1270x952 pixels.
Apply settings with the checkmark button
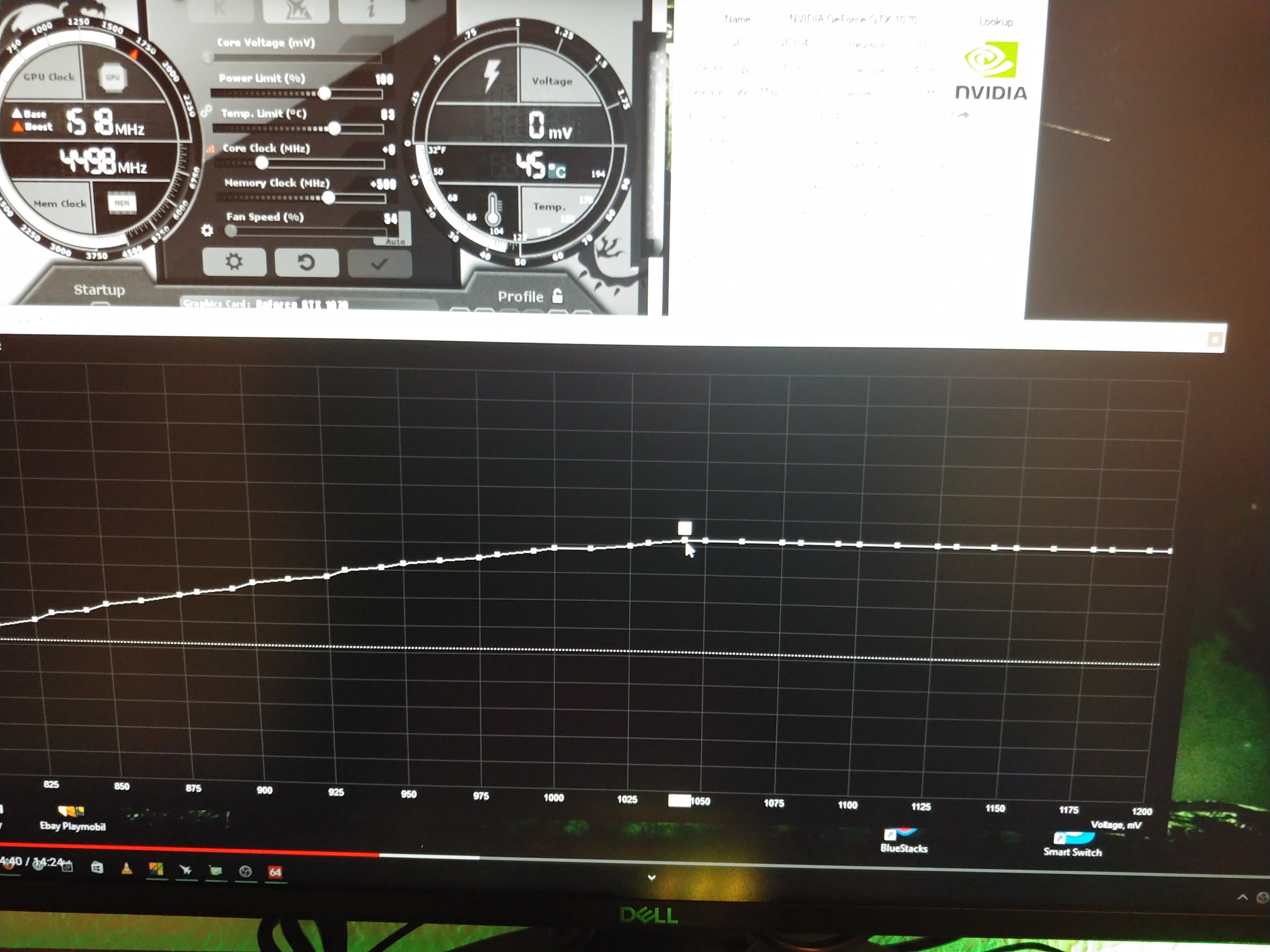point(379,264)
